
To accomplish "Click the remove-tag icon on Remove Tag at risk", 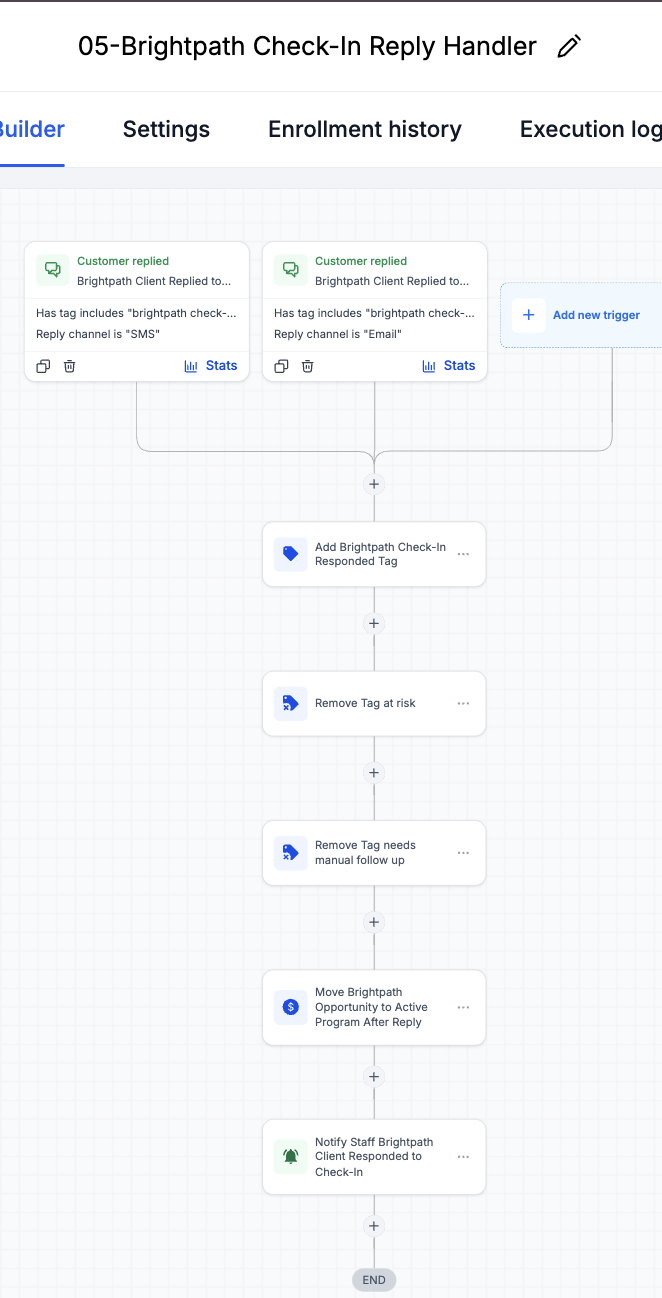I will (291, 703).
